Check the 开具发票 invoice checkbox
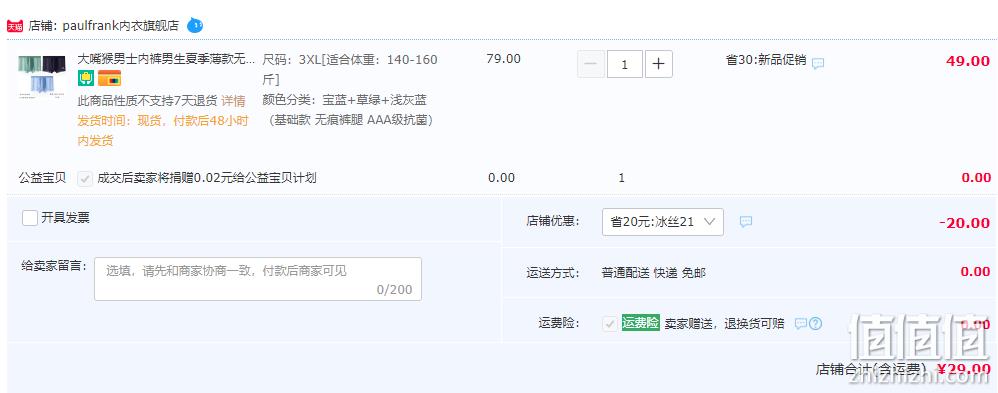Screen dimensions: 998x393 point(30,218)
